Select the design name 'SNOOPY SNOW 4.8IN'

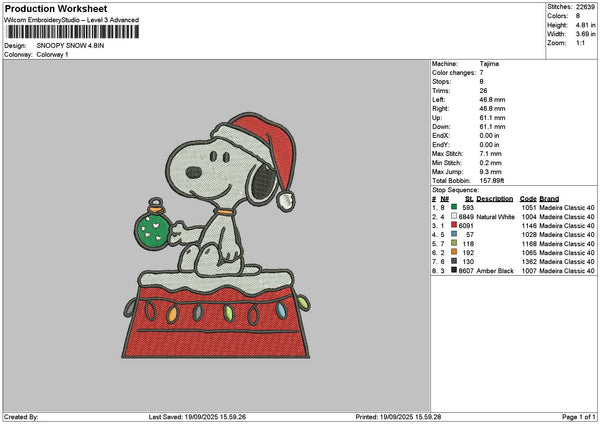pos(70,46)
